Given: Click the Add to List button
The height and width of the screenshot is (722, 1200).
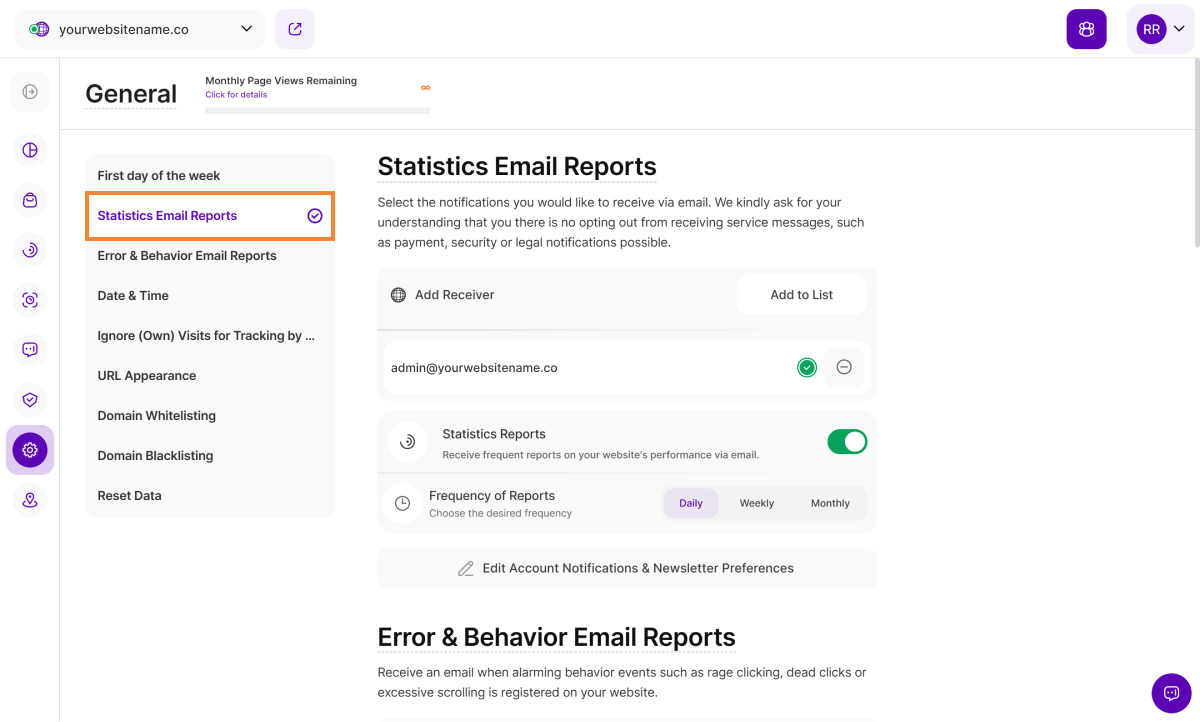Looking at the screenshot, I should coord(801,295).
